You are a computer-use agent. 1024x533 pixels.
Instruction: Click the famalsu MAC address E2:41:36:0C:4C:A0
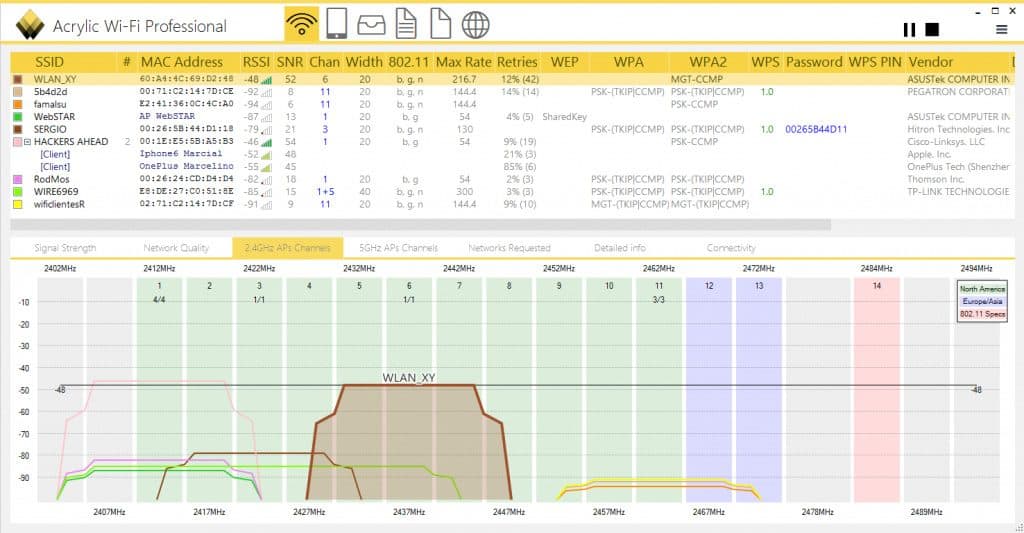(186, 104)
